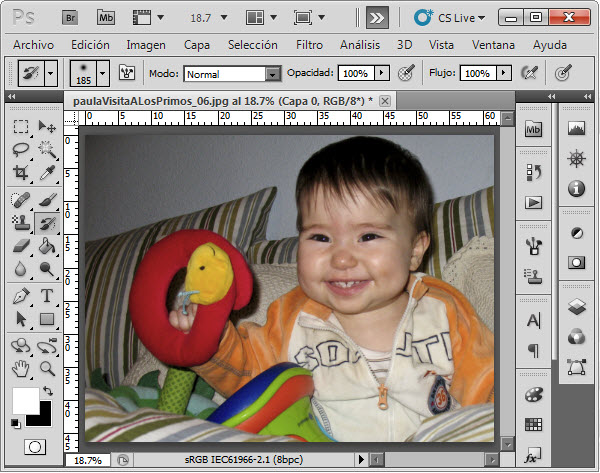This screenshot has width=600, height=473.
Task: Open the Layers panel icon
Action: [577, 306]
